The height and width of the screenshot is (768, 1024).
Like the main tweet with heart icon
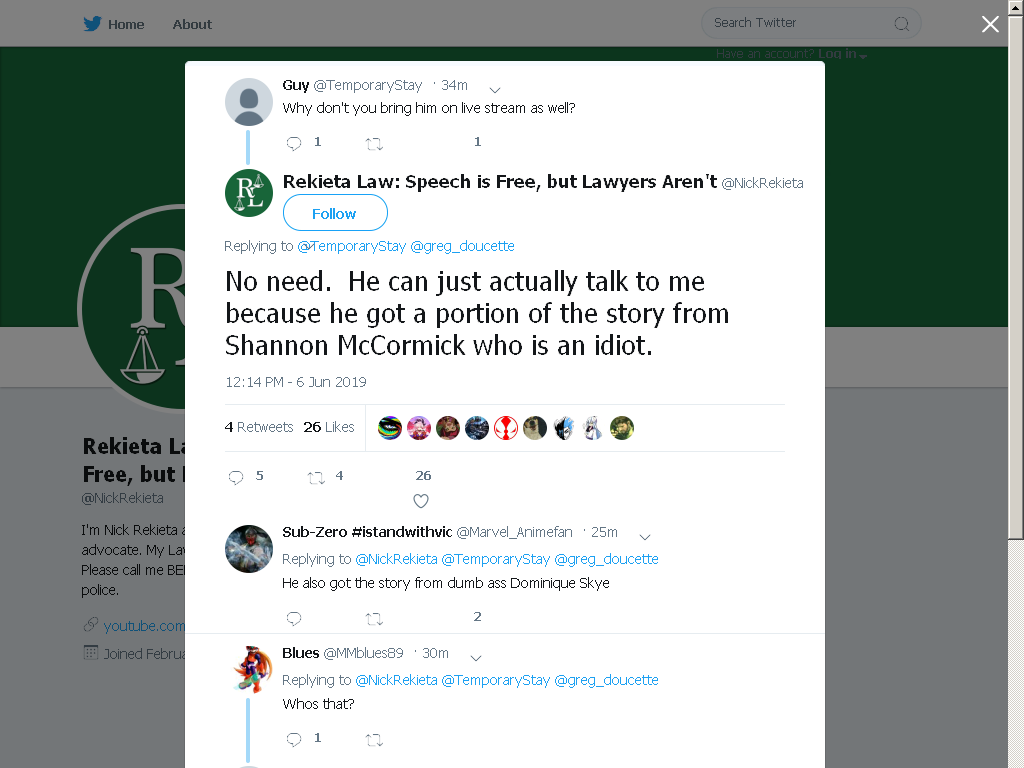pos(421,501)
